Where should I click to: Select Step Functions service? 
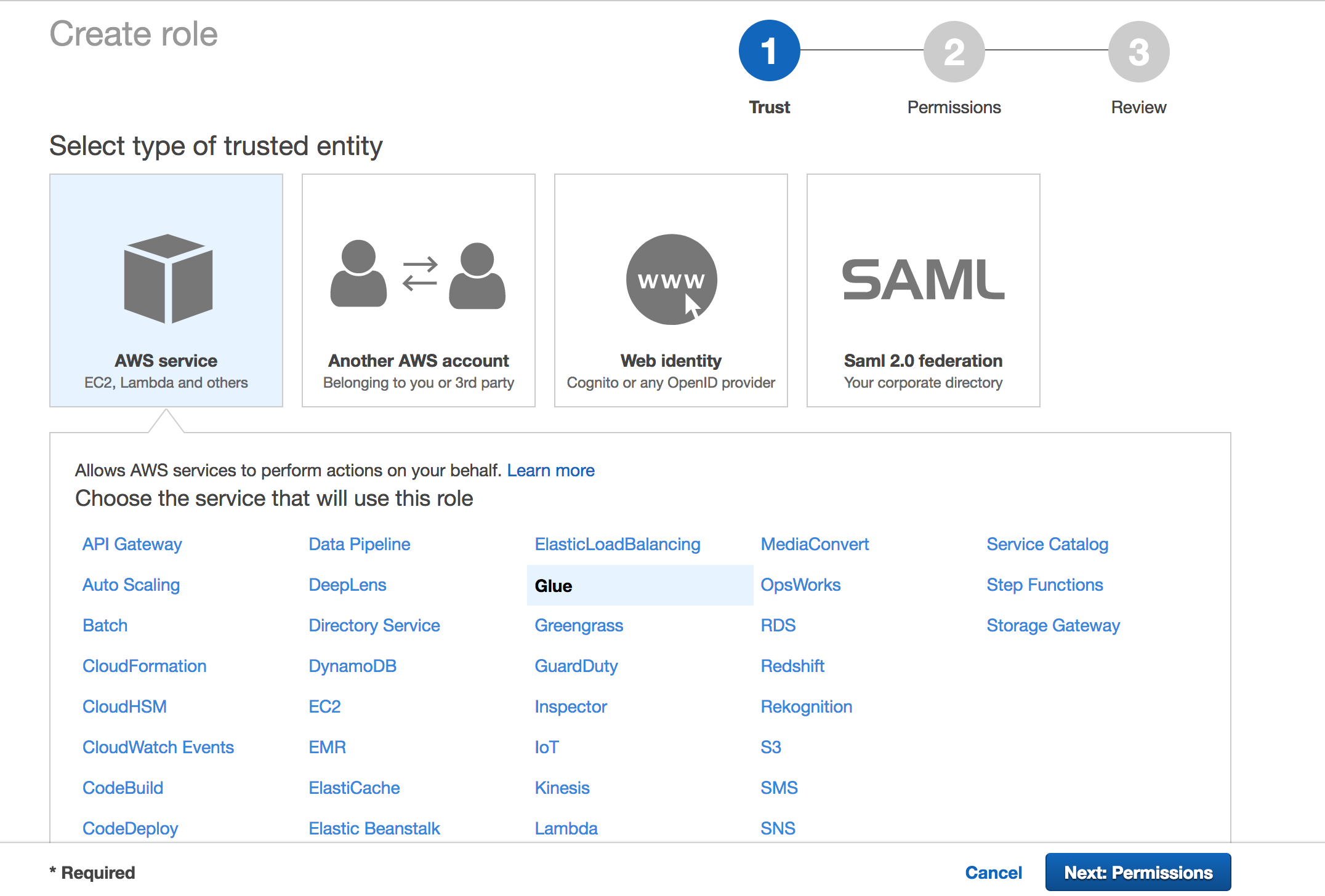pyautogui.click(x=1044, y=585)
